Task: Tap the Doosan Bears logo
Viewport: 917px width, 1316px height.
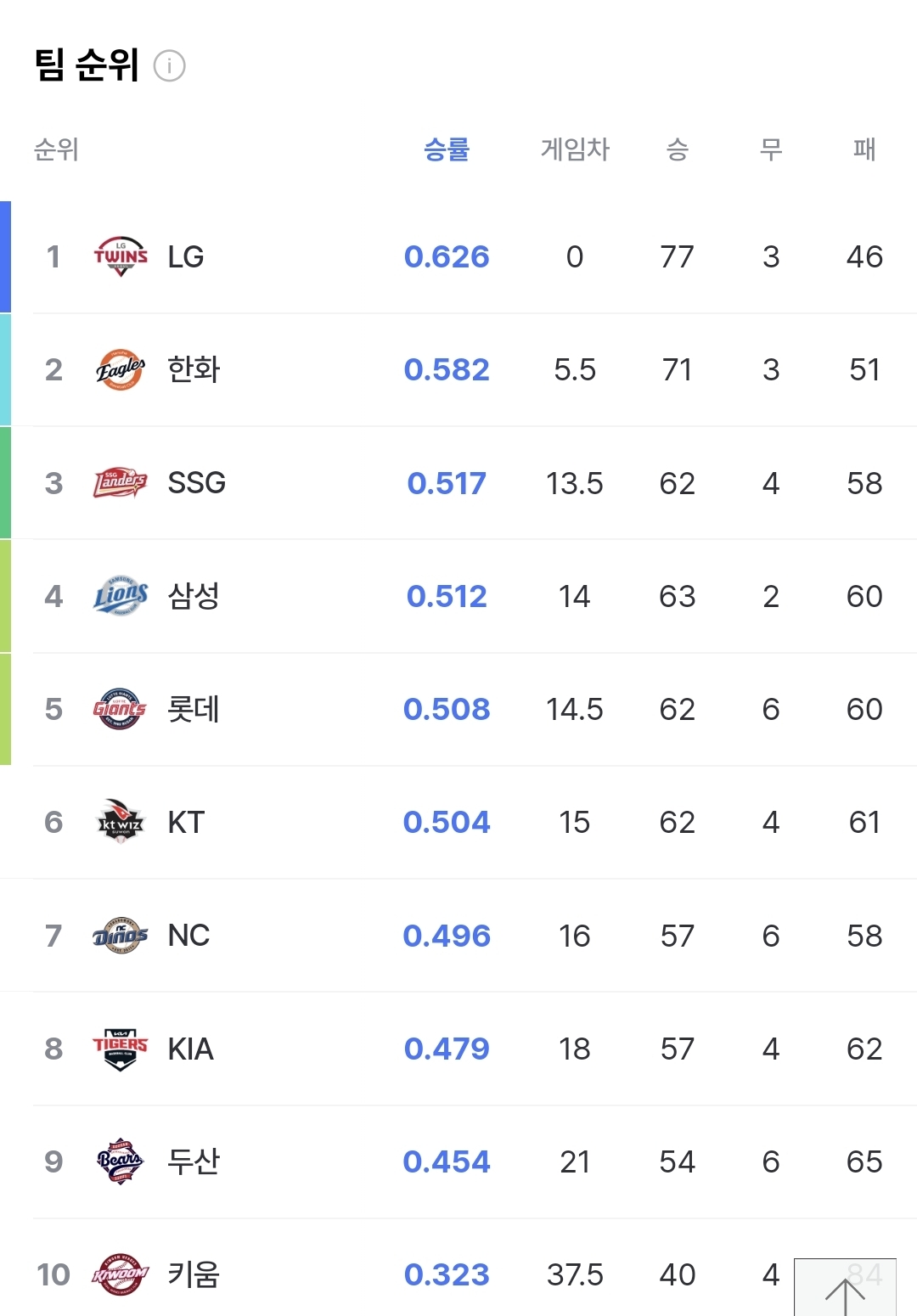Action: (120, 1161)
